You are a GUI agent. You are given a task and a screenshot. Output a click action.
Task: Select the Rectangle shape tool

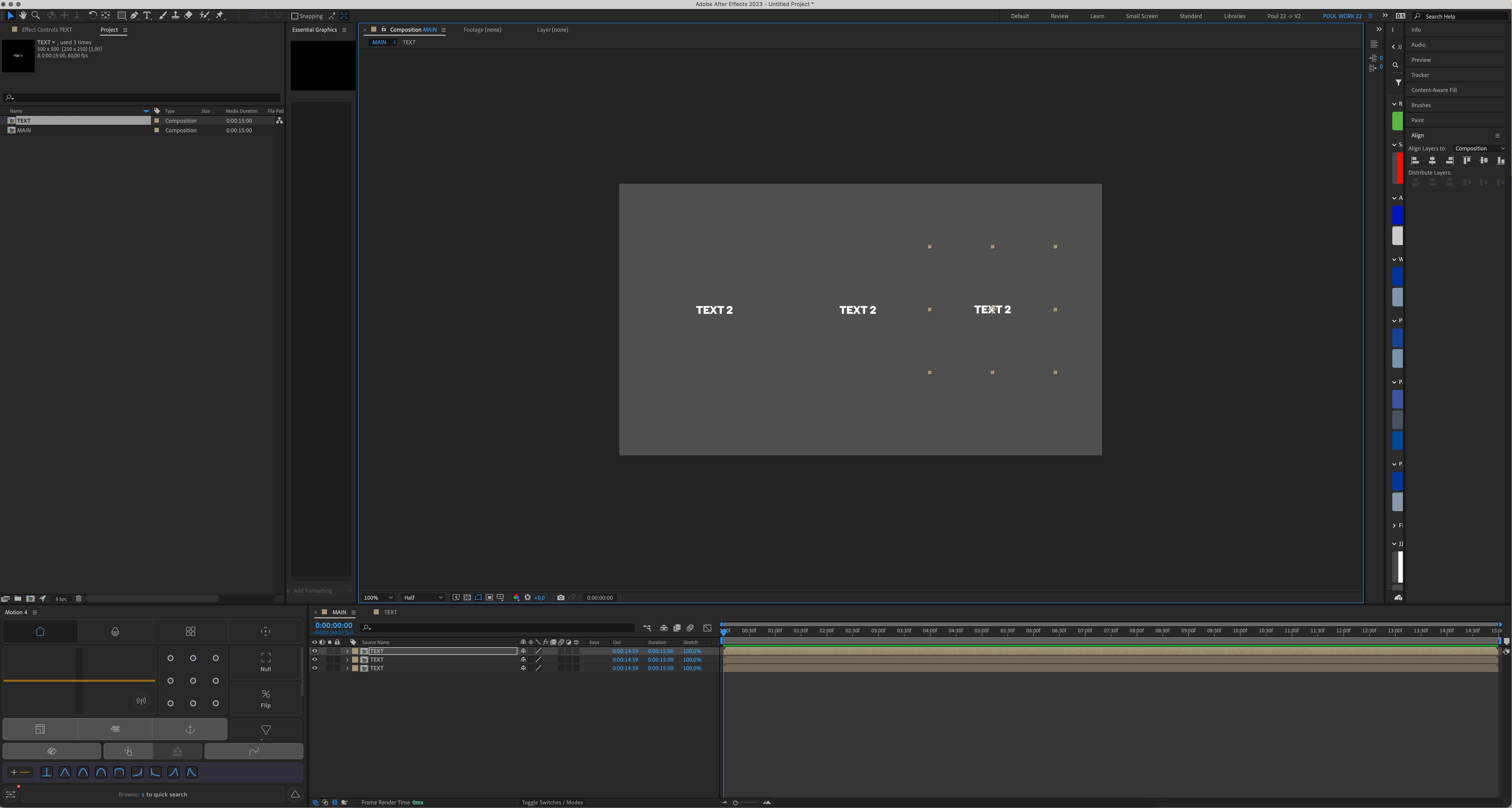point(121,15)
